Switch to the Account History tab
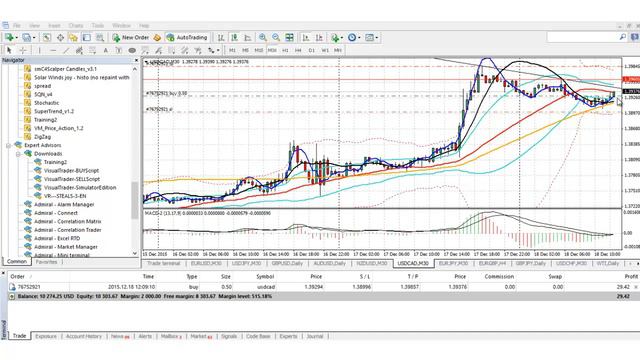The image size is (640, 360). (x=84, y=336)
